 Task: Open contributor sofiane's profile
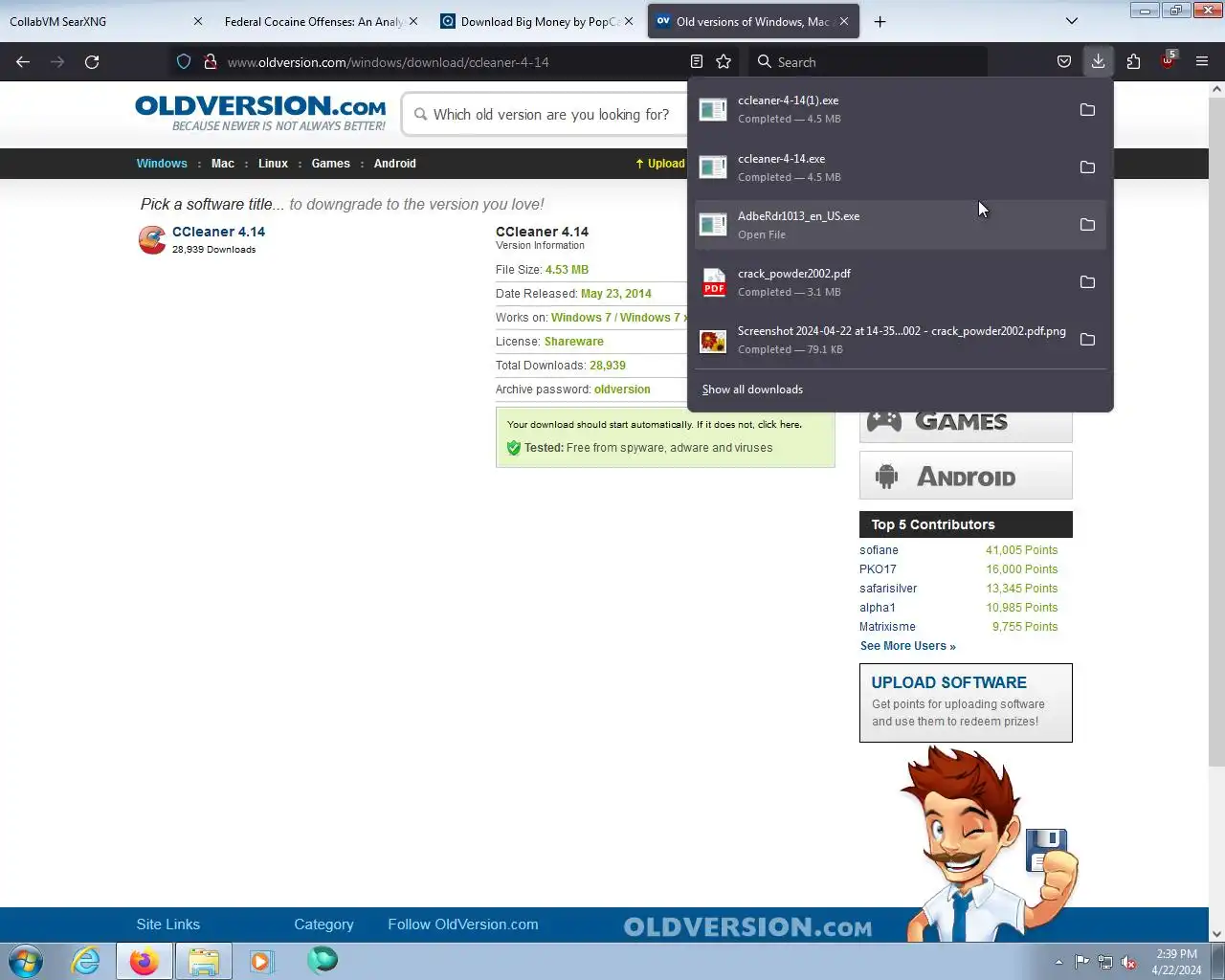(x=879, y=550)
